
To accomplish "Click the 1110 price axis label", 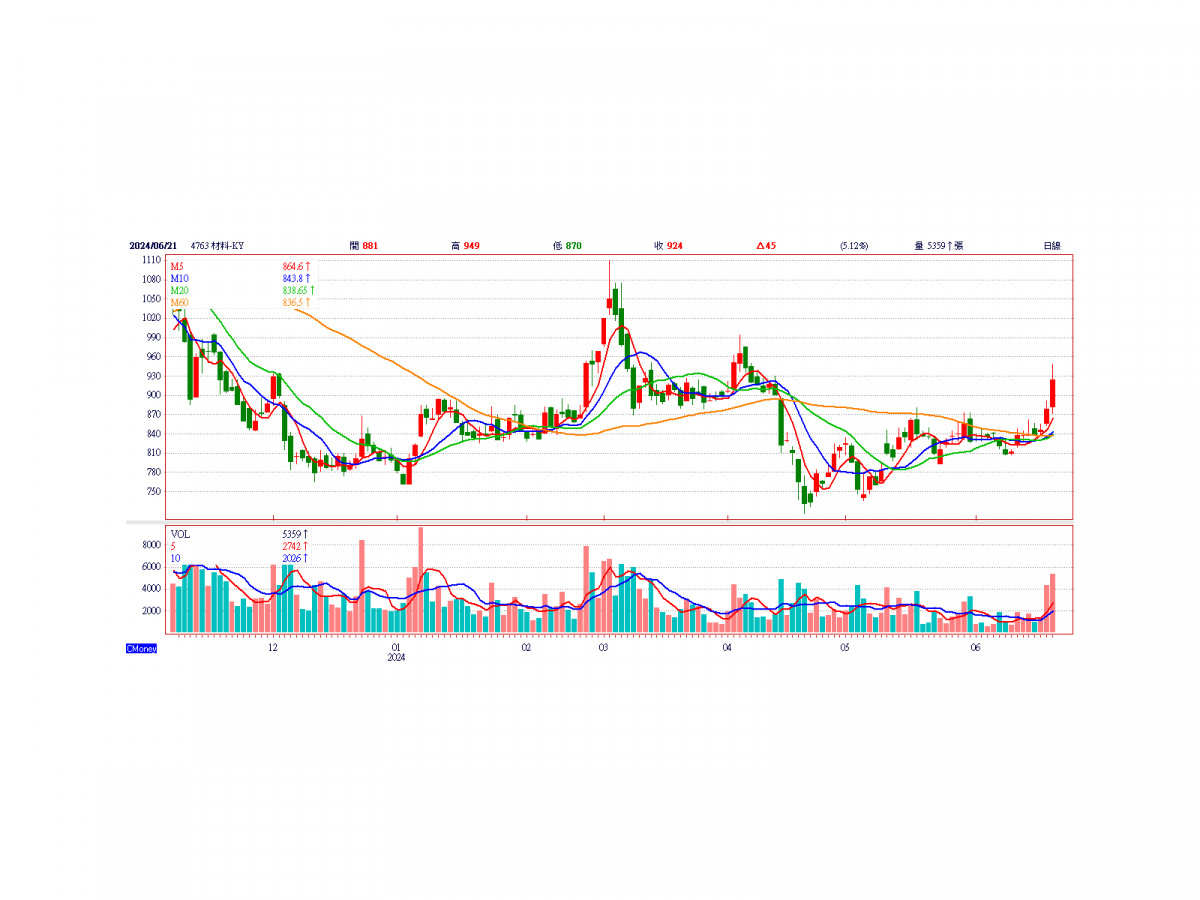I will [x=152, y=259].
